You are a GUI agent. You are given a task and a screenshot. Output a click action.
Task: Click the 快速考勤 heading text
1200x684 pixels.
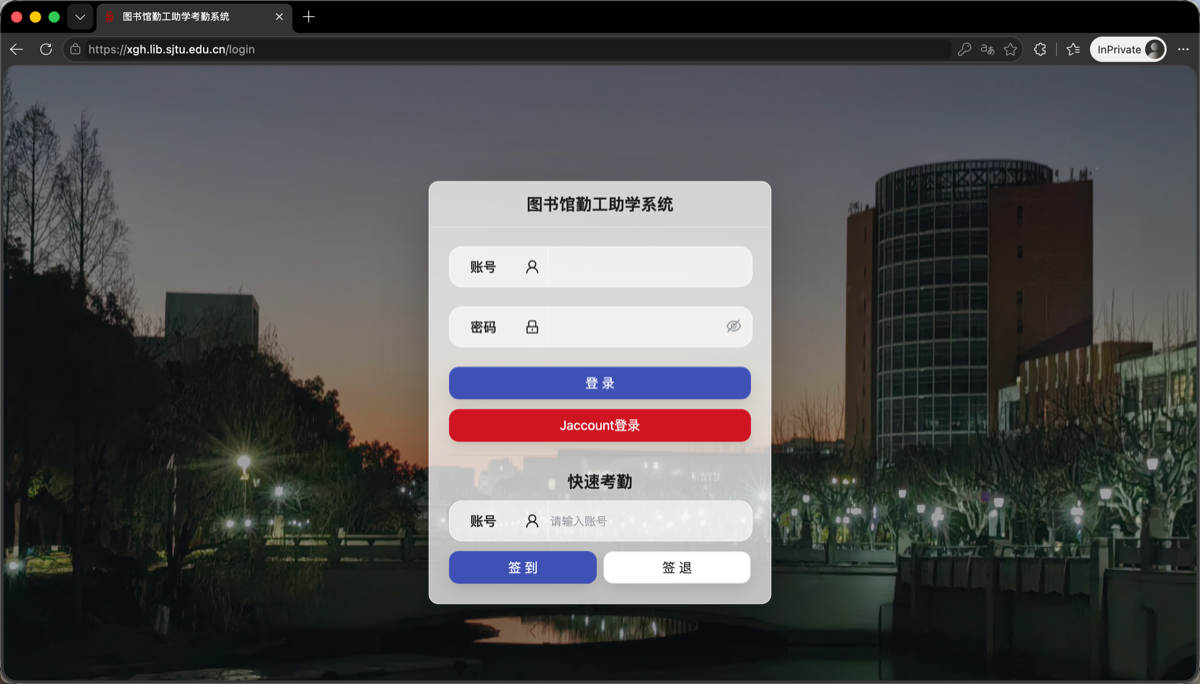[x=600, y=482]
